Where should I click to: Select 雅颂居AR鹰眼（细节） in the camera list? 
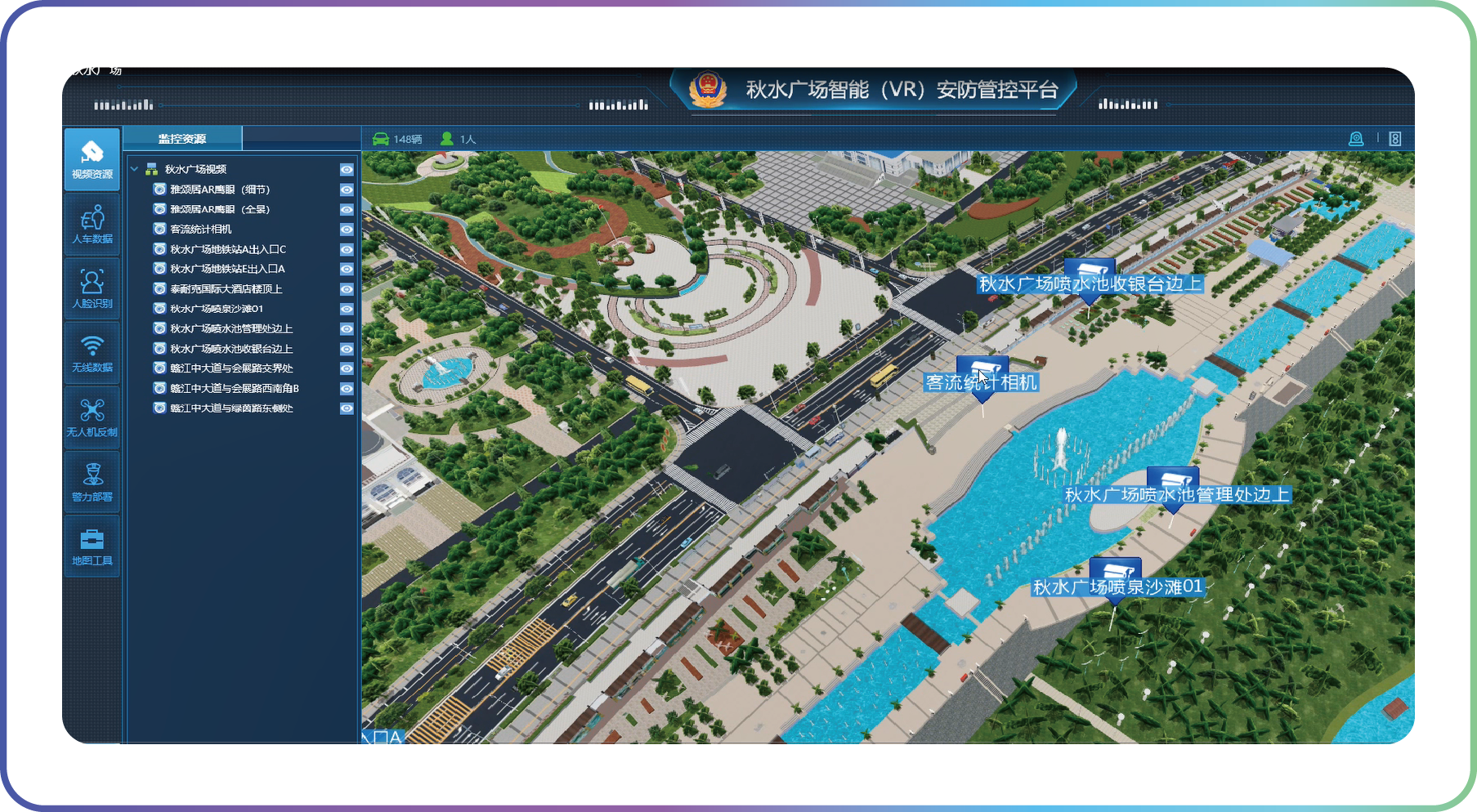219,190
